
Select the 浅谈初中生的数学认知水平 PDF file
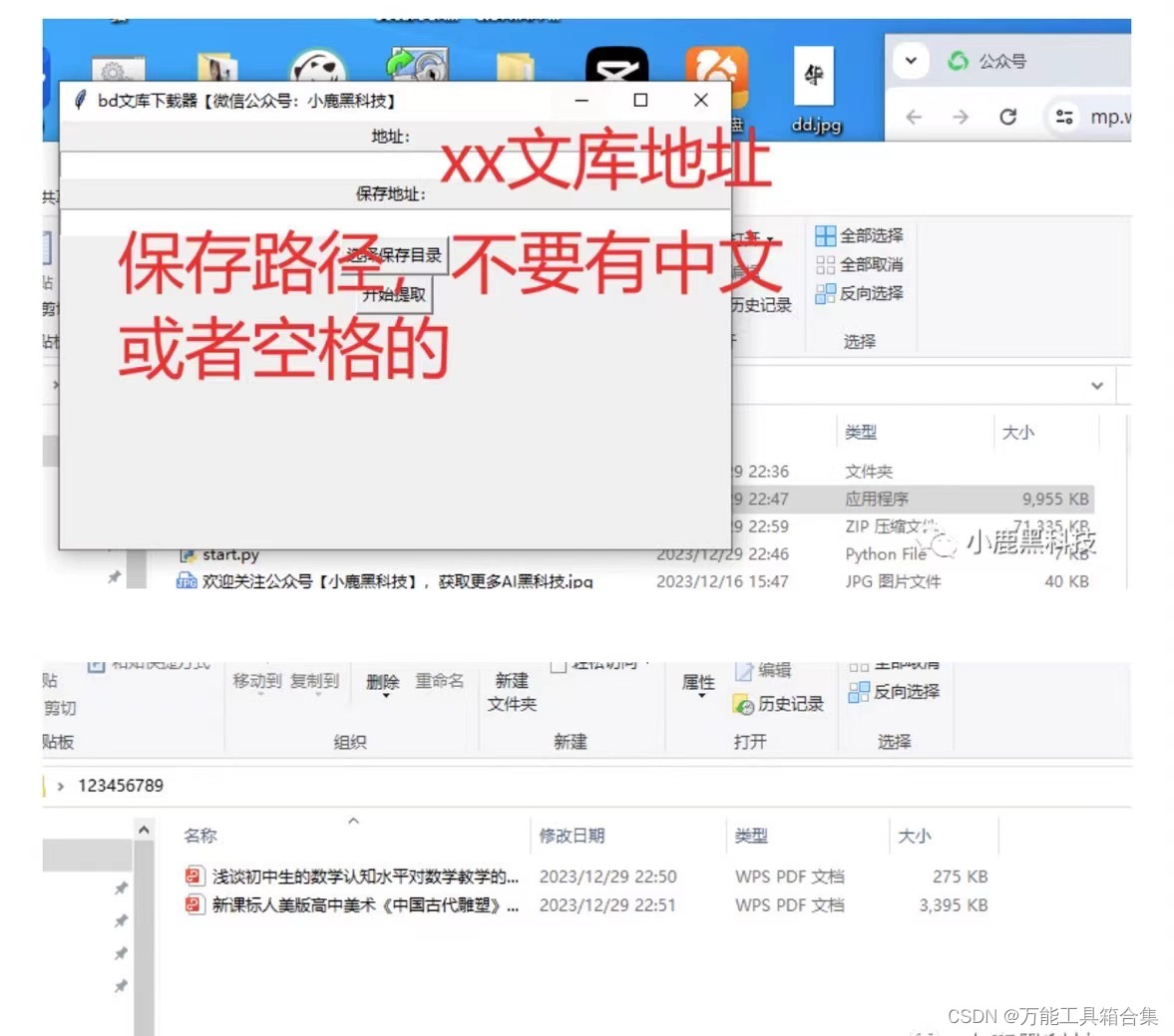pyautogui.click(x=587, y=876)
